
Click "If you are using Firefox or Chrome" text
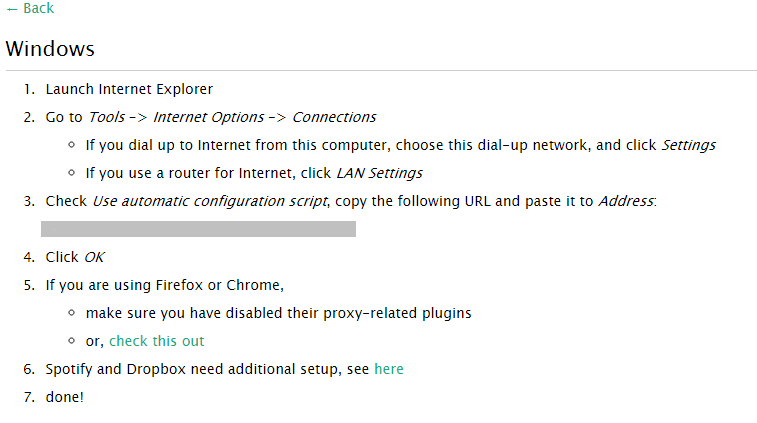[x=165, y=285]
